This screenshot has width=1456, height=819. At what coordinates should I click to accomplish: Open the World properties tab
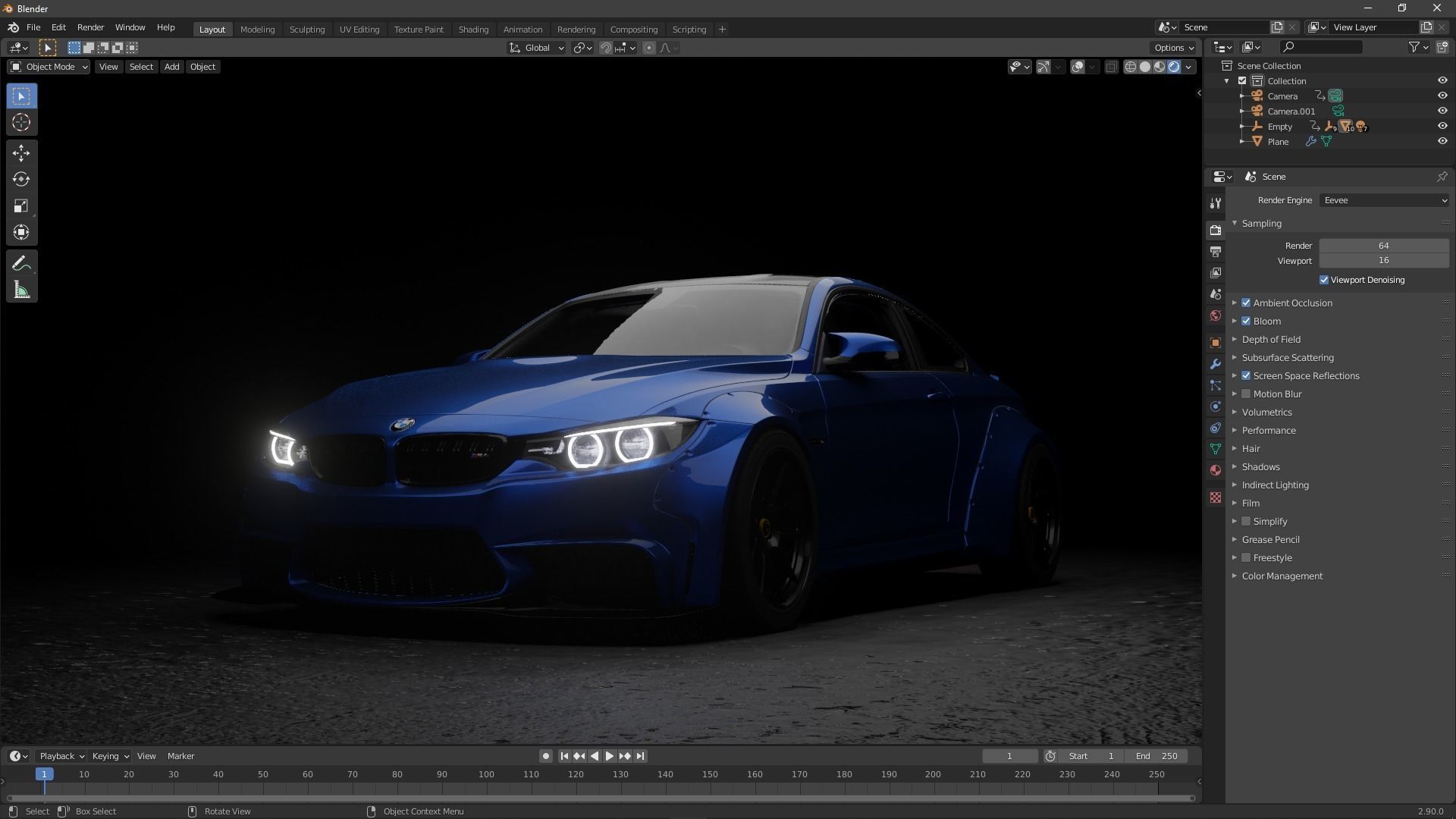tap(1216, 315)
